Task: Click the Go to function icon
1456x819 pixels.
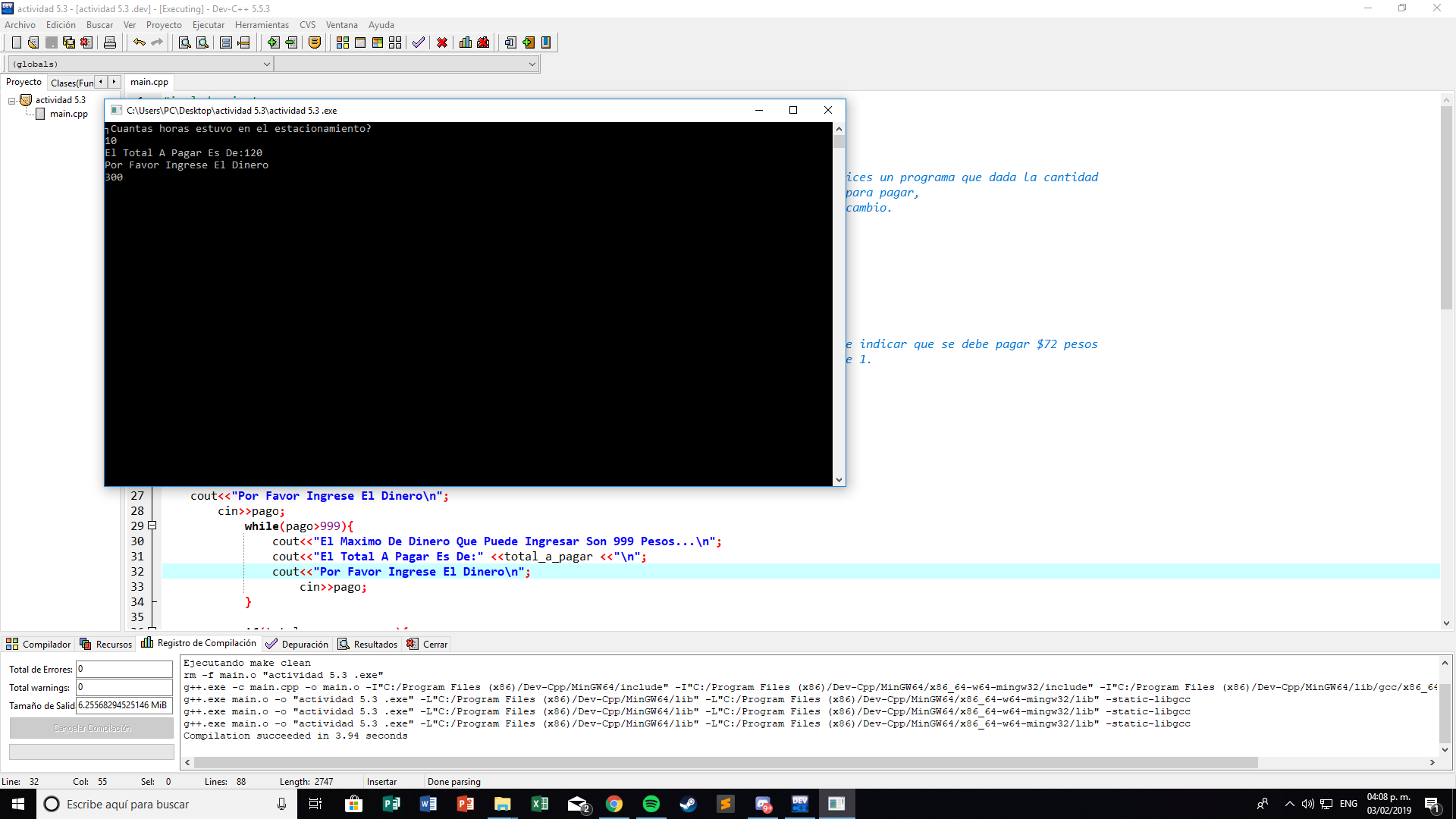Action: point(225,42)
